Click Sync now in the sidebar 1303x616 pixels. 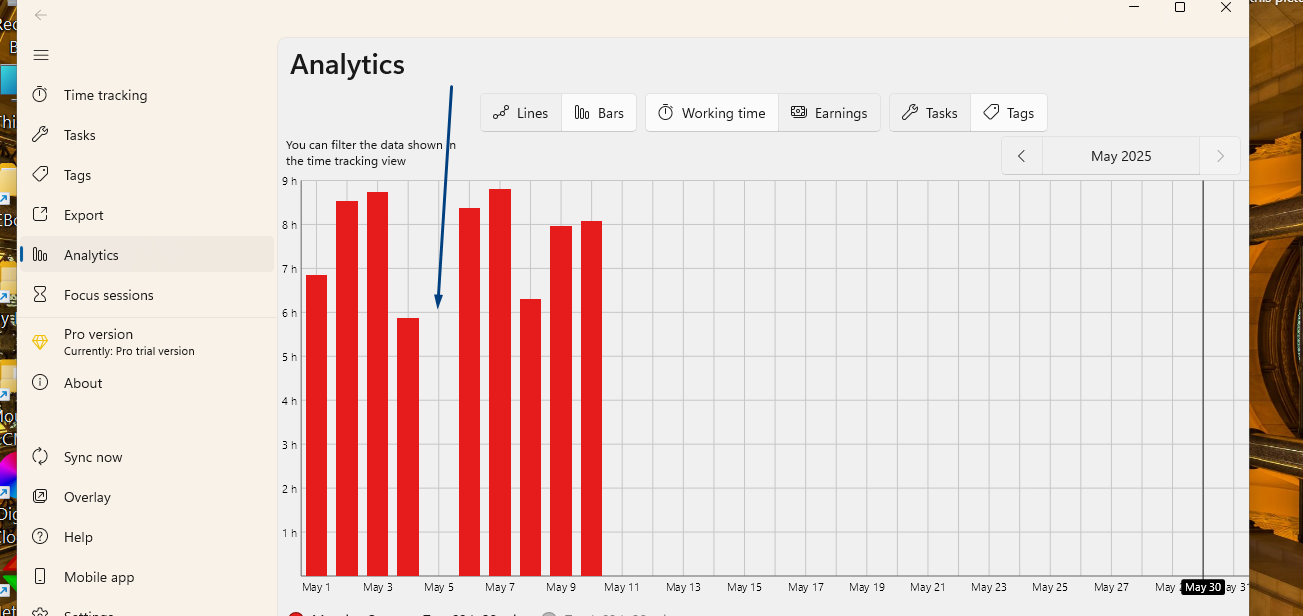point(93,457)
